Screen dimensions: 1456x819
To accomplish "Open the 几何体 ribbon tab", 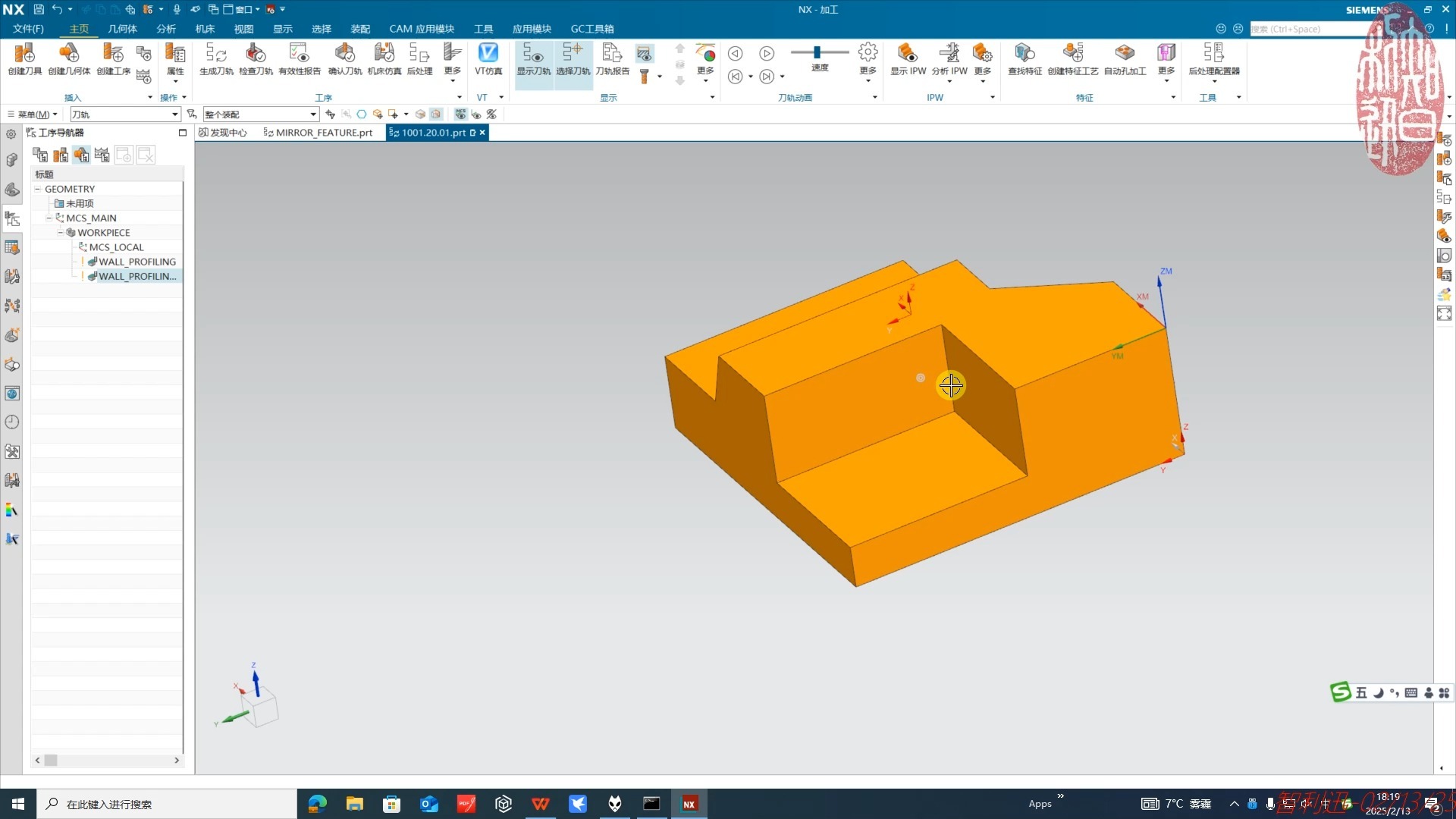I will [x=122, y=29].
